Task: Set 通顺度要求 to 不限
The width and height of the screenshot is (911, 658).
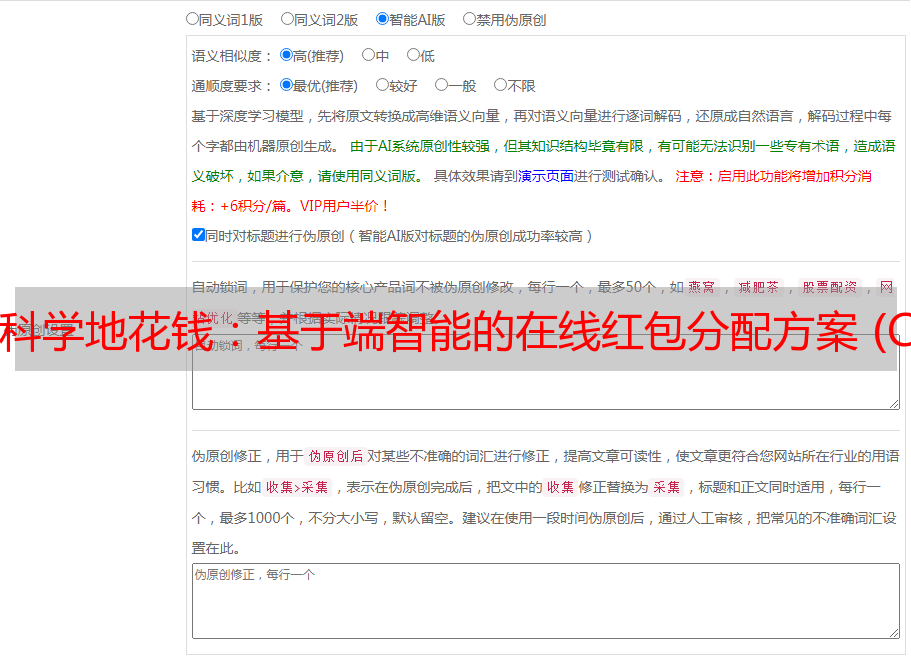Action: coord(500,85)
